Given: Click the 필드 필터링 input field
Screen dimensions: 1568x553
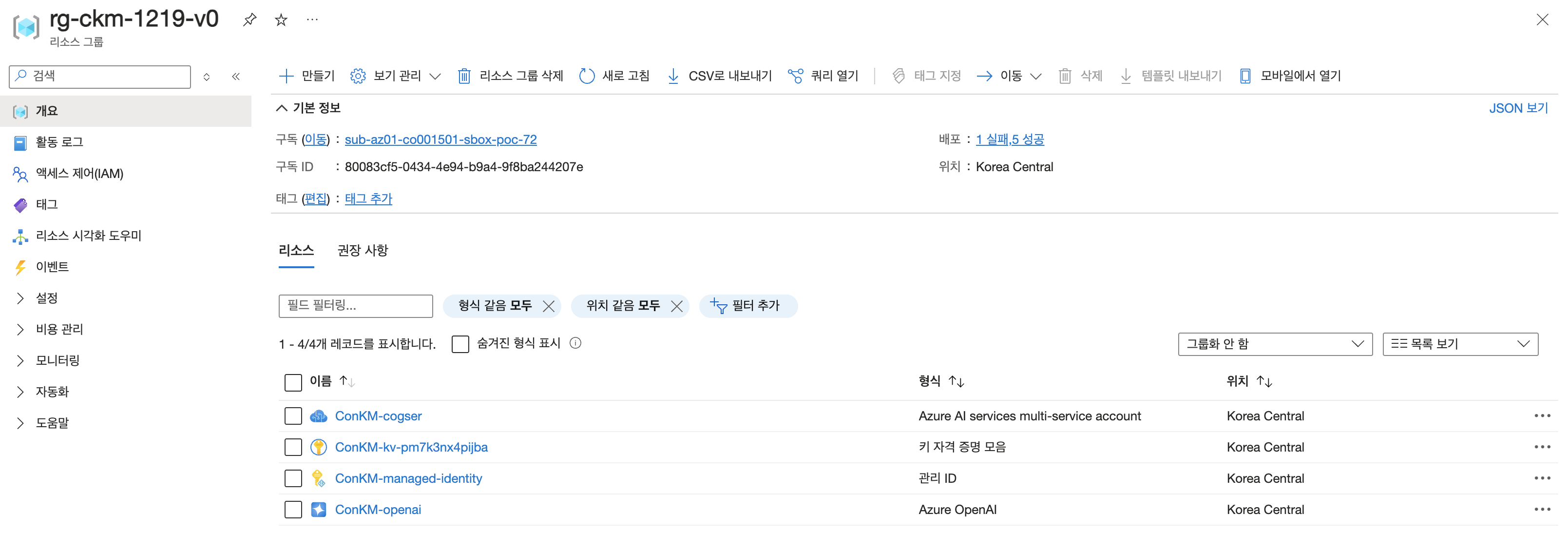Looking at the screenshot, I should point(356,306).
